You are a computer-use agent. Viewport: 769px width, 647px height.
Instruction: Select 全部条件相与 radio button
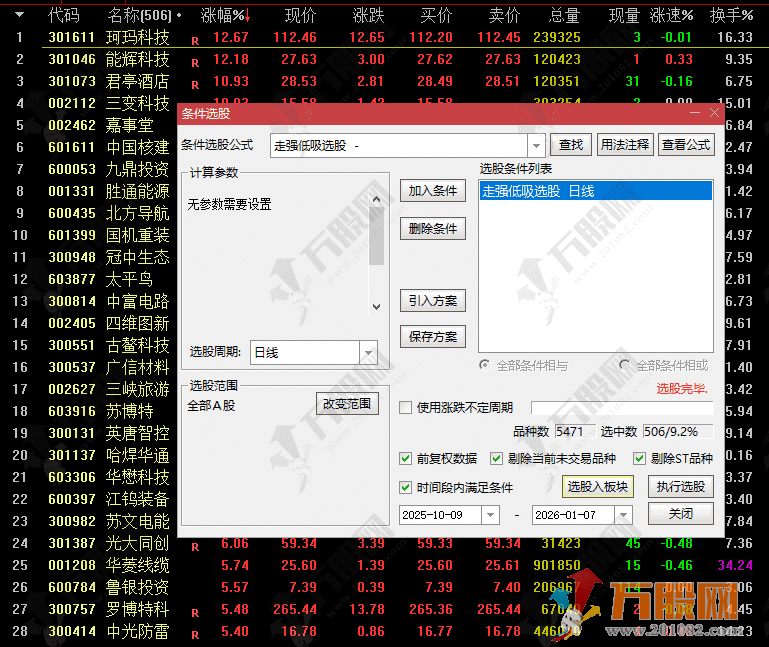tap(485, 365)
